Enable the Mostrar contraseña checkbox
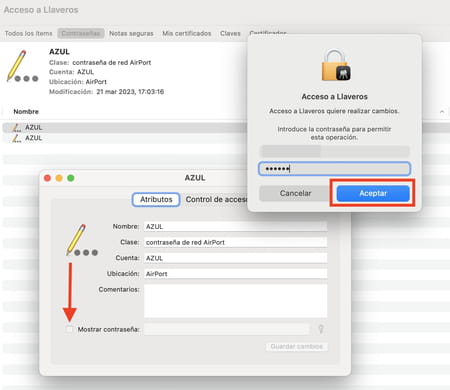The width and height of the screenshot is (450, 390). point(69,329)
